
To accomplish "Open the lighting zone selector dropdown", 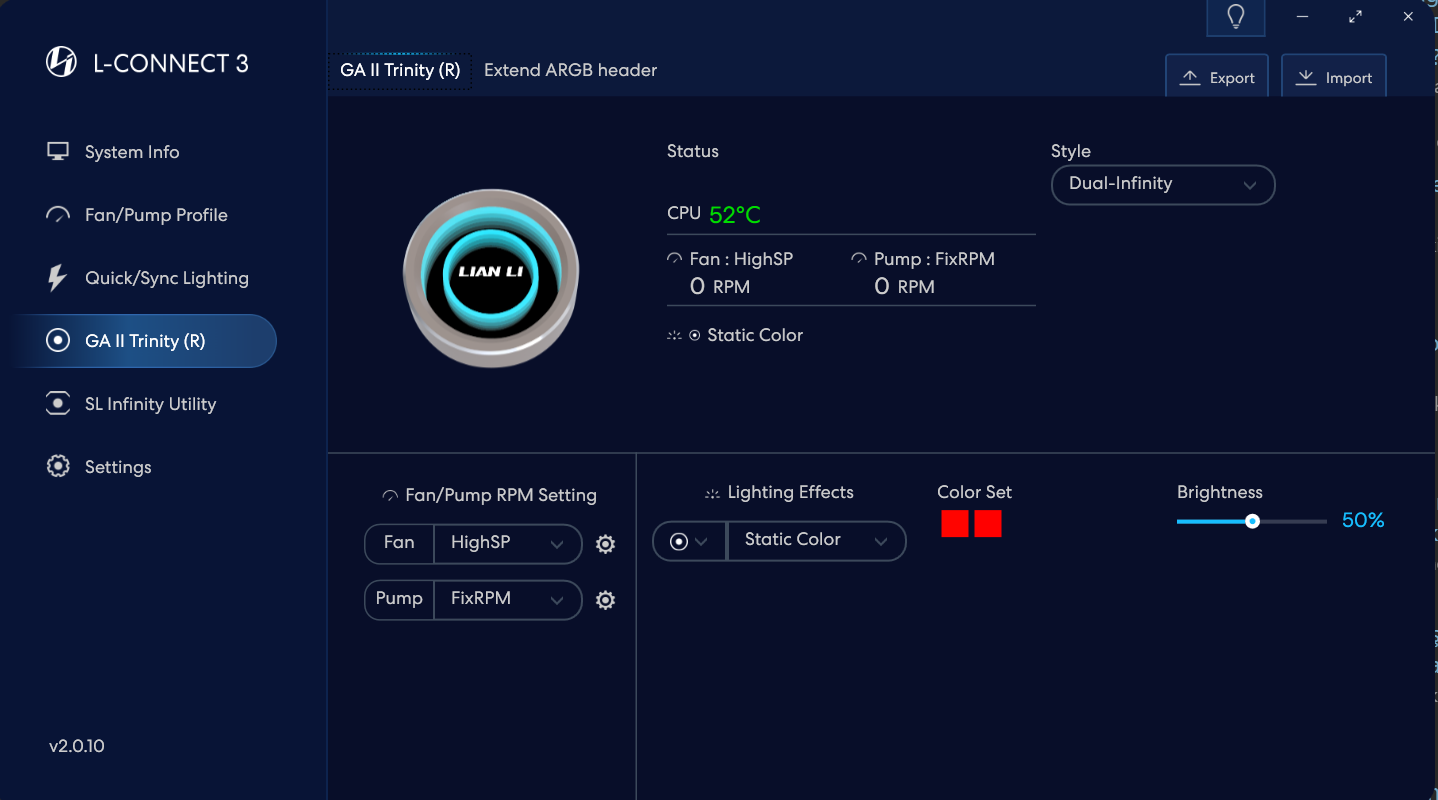I will tap(689, 541).
